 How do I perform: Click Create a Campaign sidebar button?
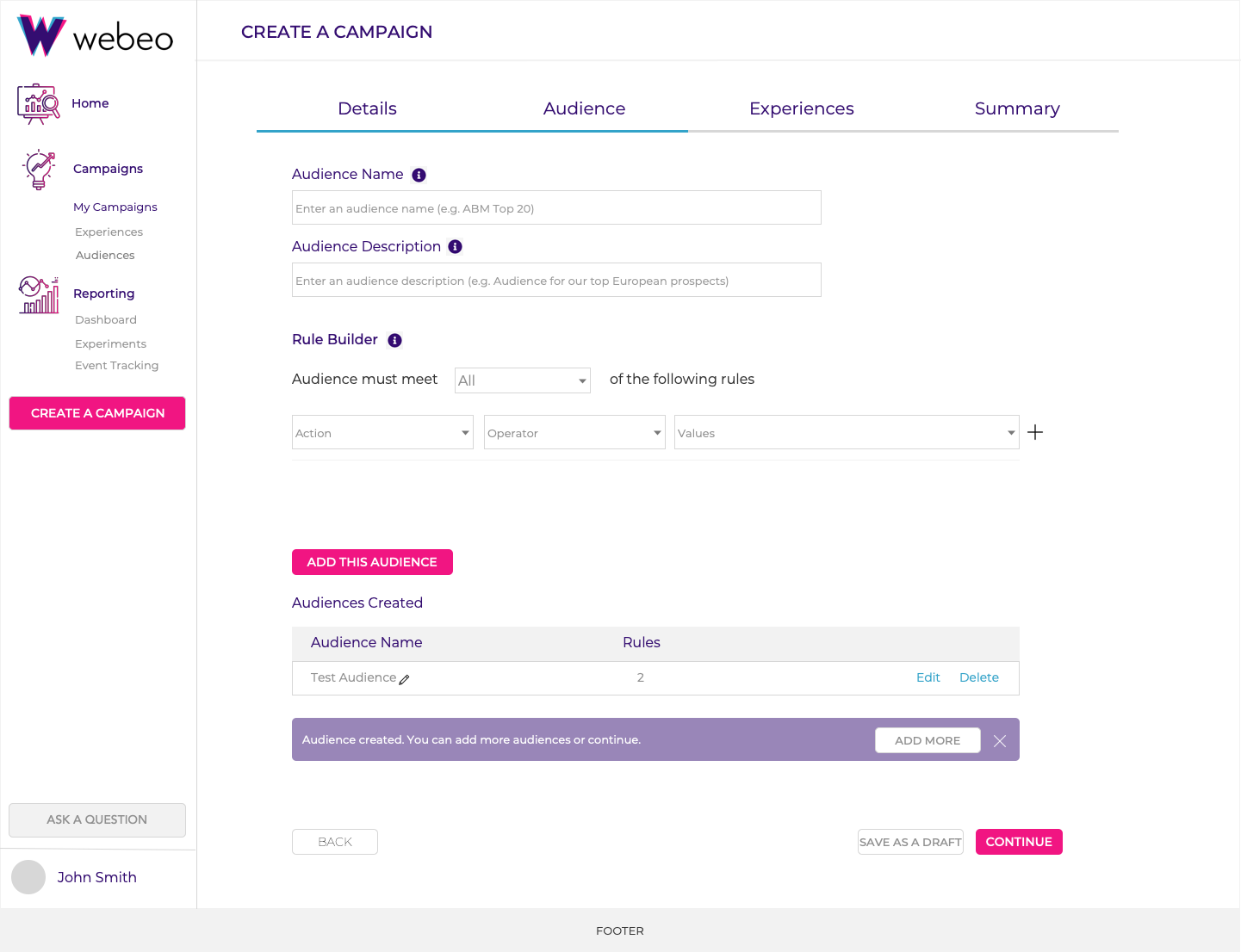tap(97, 413)
